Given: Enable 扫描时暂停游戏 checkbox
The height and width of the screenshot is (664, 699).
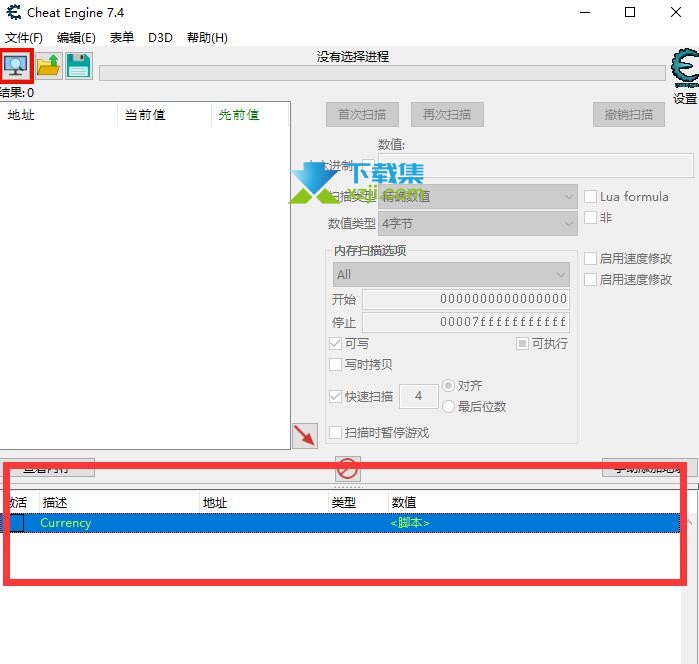Looking at the screenshot, I should pyautogui.click(x=335, y=433).
